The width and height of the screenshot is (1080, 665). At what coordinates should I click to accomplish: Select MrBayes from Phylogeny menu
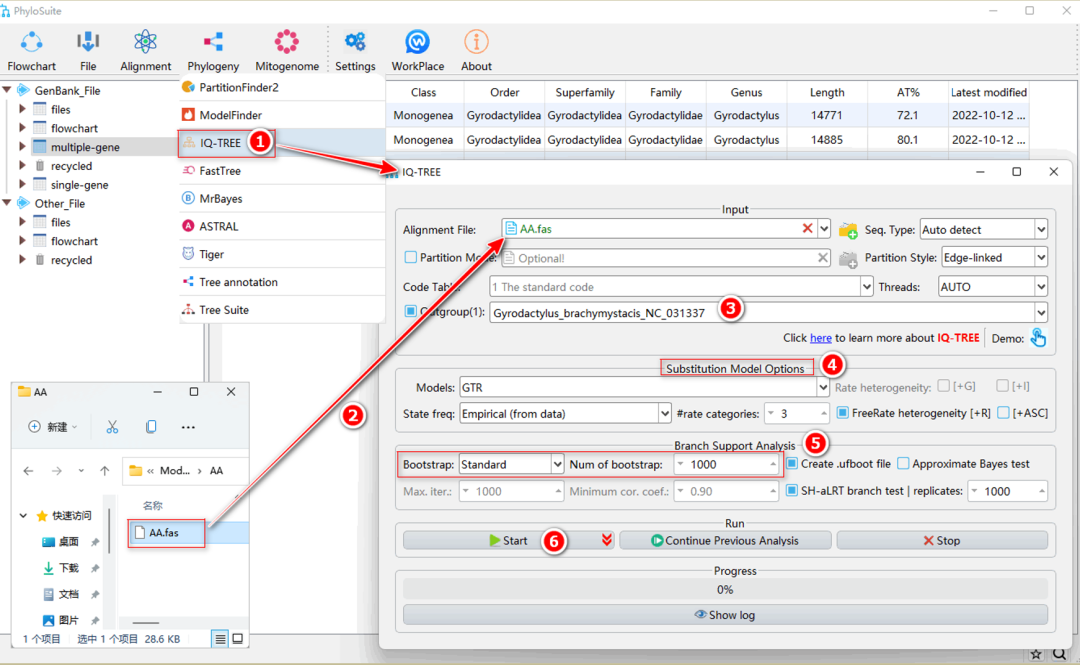pyautogui.click(x=282, y=198)
